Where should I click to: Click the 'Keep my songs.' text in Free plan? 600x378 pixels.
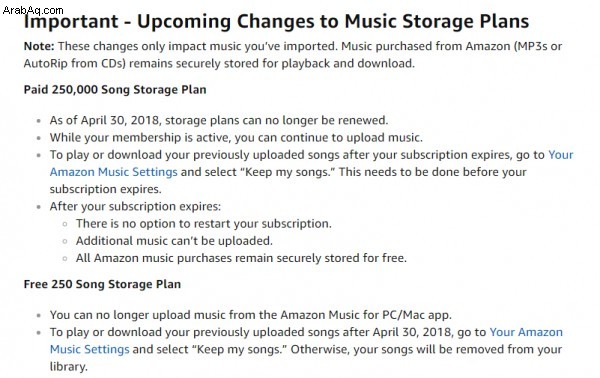point(240,349)
